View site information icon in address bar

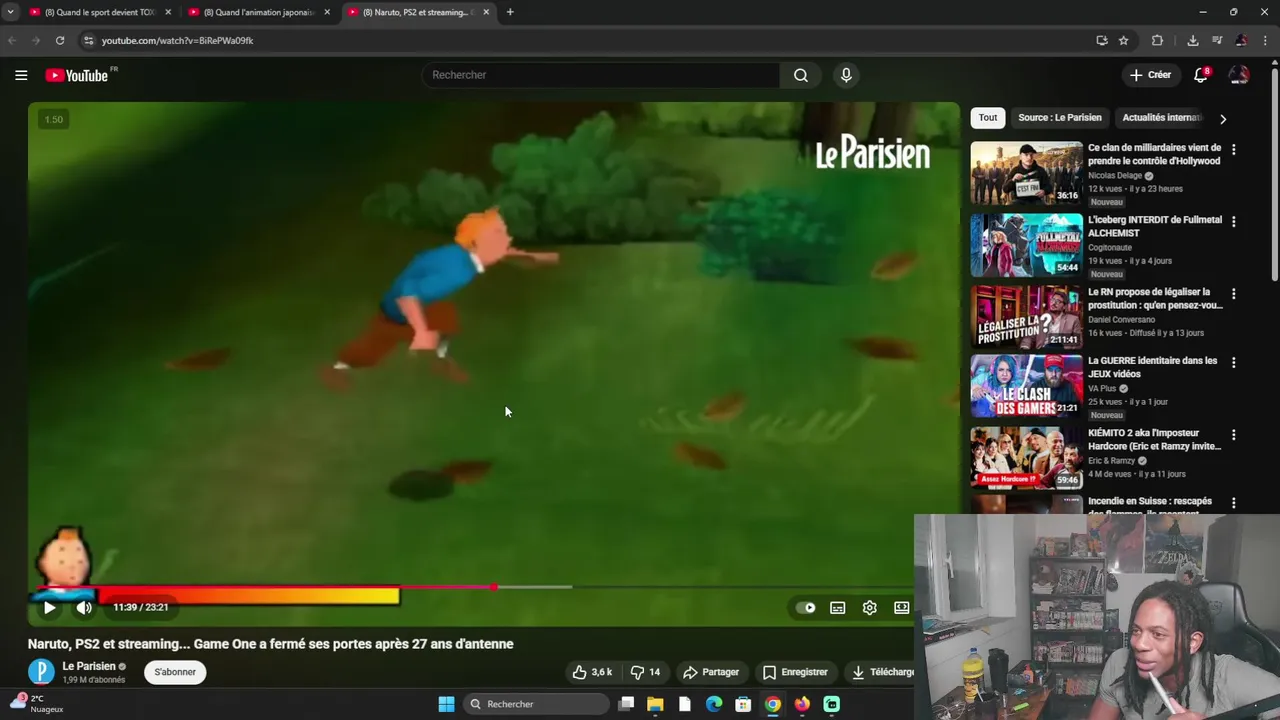pos(88,41)
